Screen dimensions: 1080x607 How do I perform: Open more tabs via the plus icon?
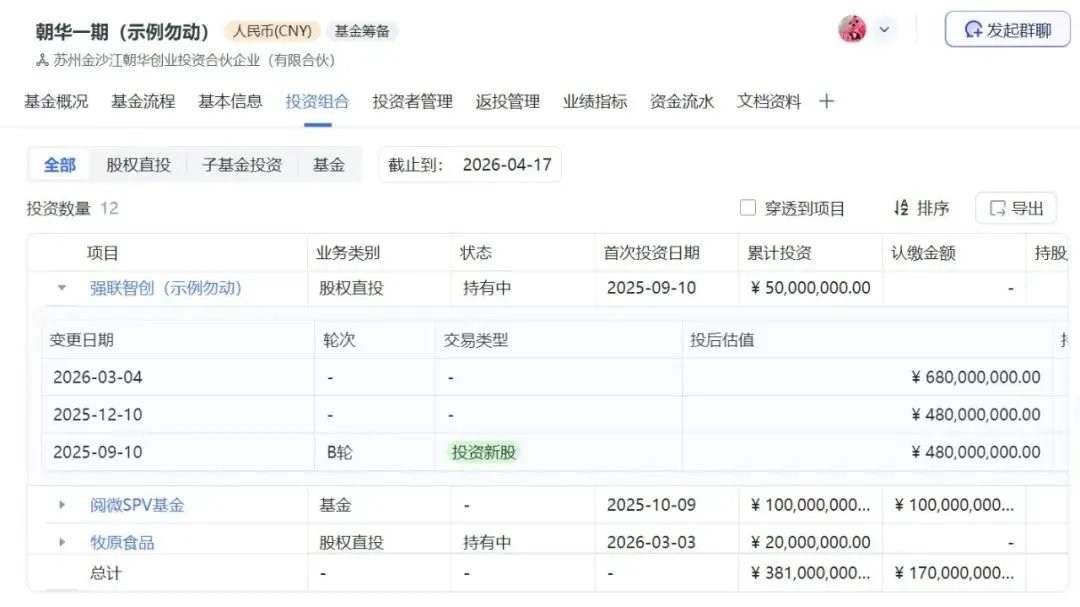click(x=827, y=101)
